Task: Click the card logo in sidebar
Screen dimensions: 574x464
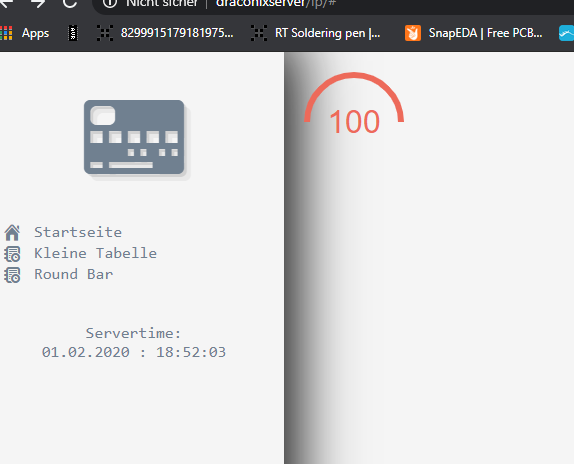Action: (x=134, y=137)
